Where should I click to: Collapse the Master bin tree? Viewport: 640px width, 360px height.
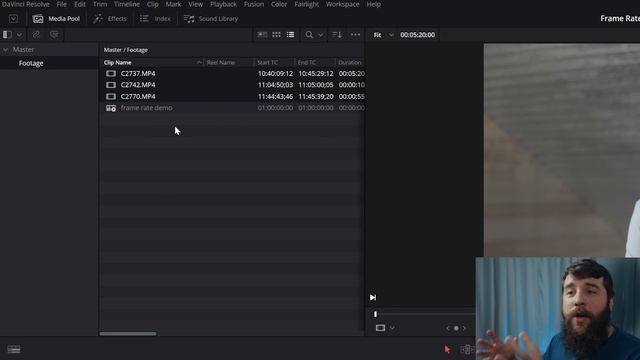coord(6,49)
